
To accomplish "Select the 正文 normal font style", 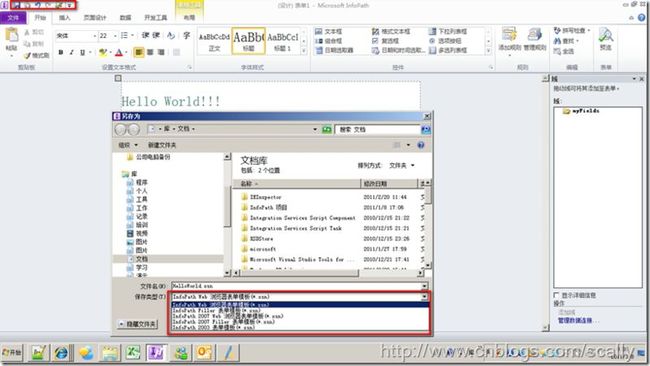I will (x=214, y=41).
